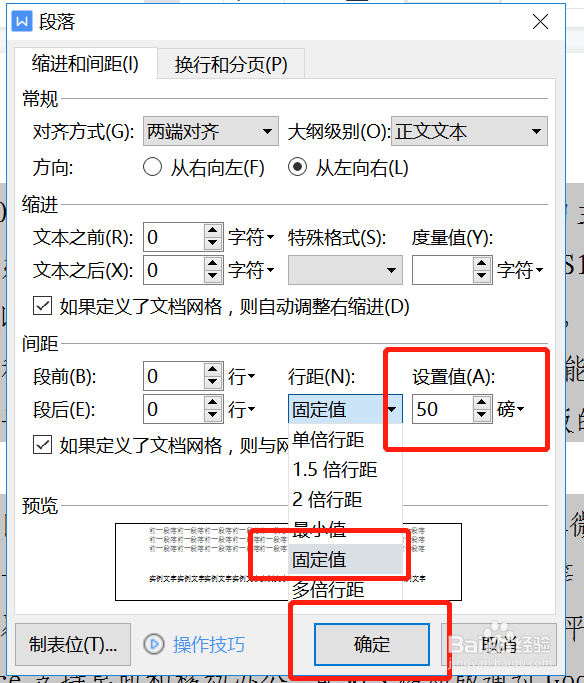Click the 段后(E) spacing input field
584x683 pixels.
(x=173, y=409)
